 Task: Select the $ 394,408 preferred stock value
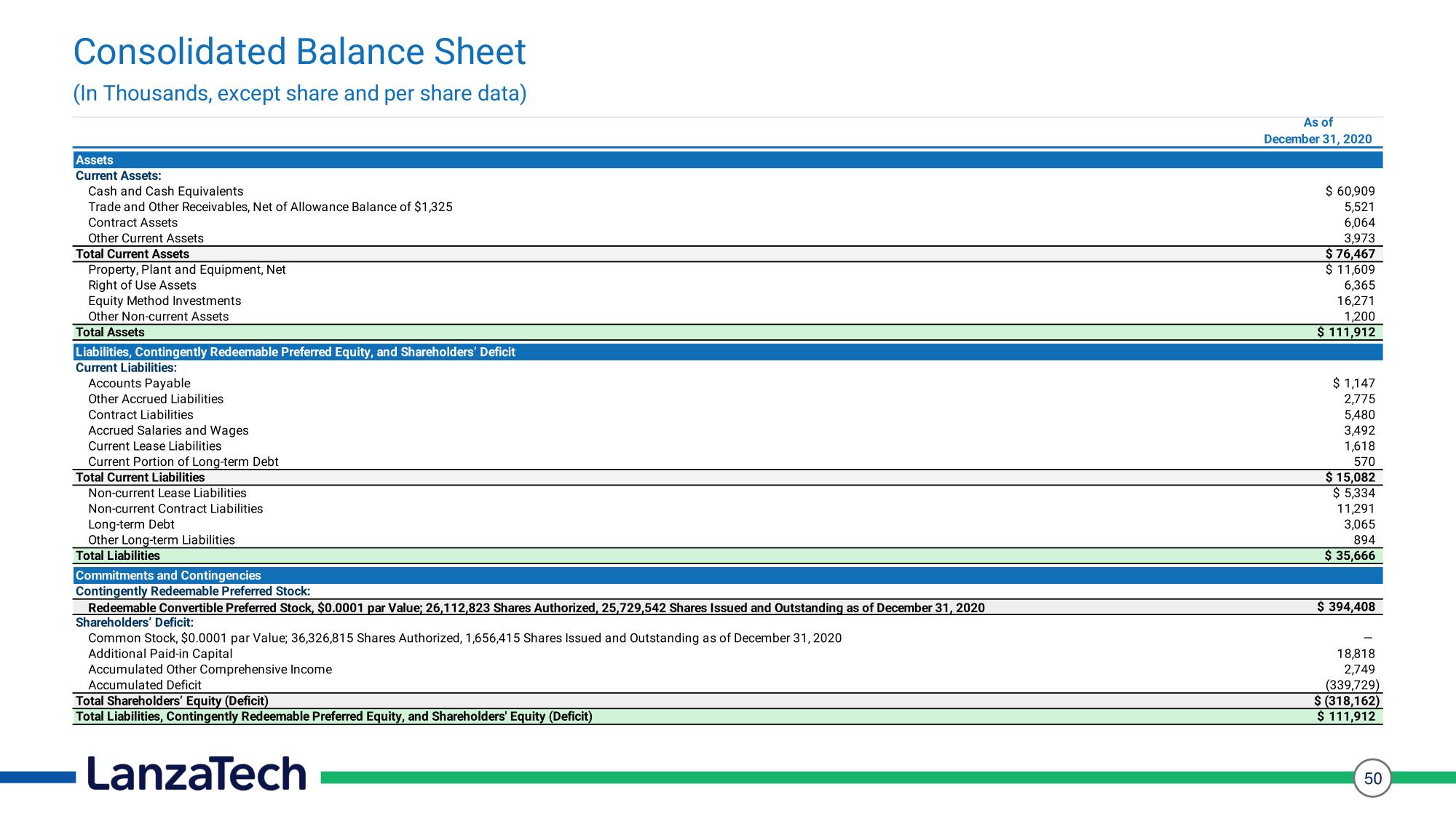point(1346,606)
